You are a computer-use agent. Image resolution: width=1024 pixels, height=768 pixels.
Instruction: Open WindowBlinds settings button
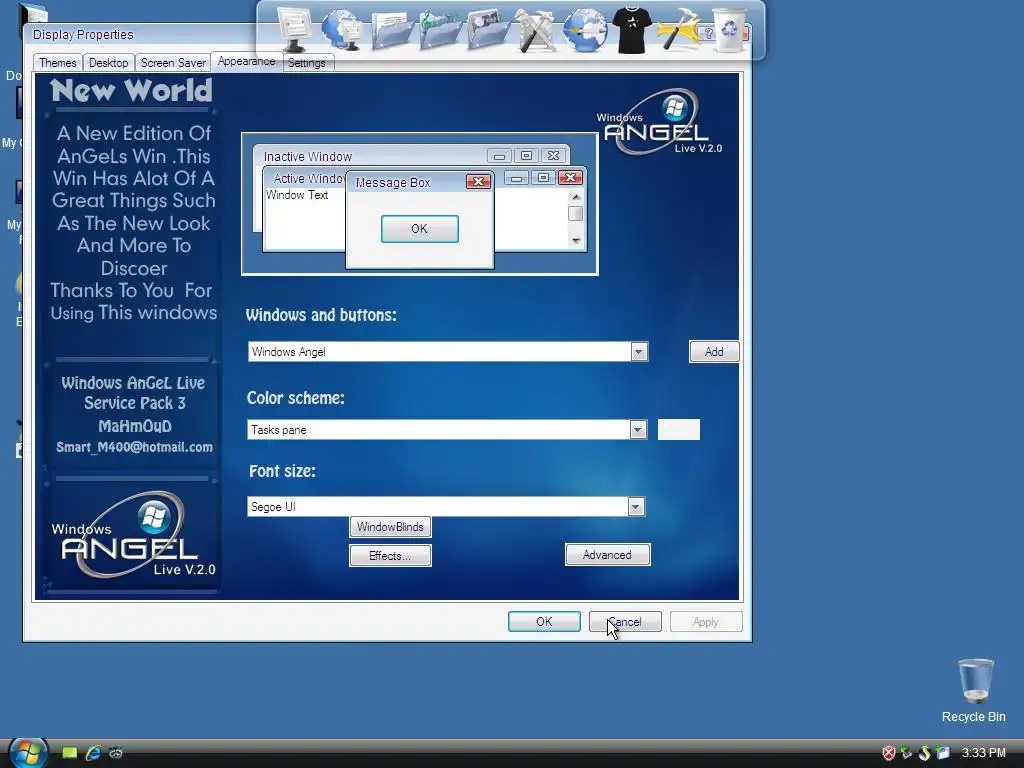(x=390, y=527)
